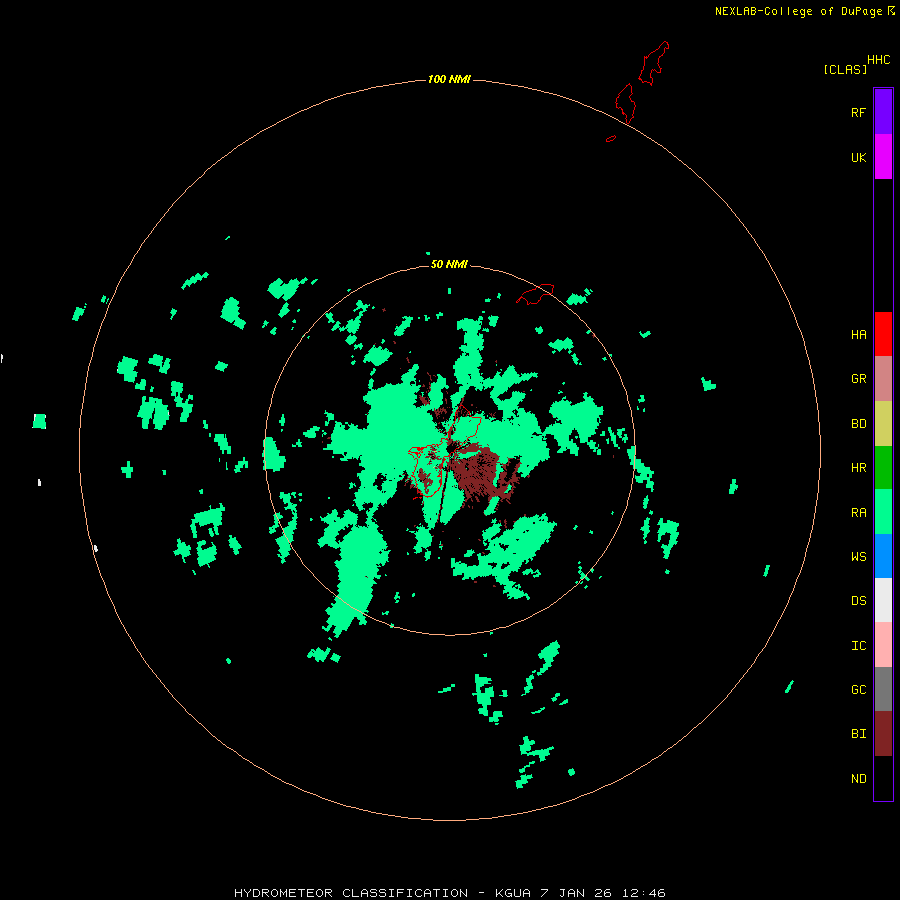Screen dimensions: 900x900
Task: Click the [CLAS] unit label
Action: [845, 69]
